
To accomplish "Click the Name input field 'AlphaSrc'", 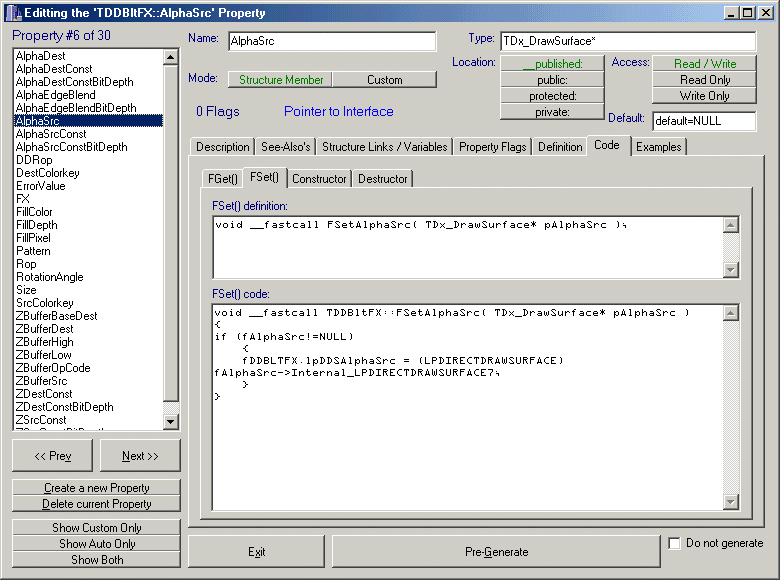I will (x=331, y=41).
